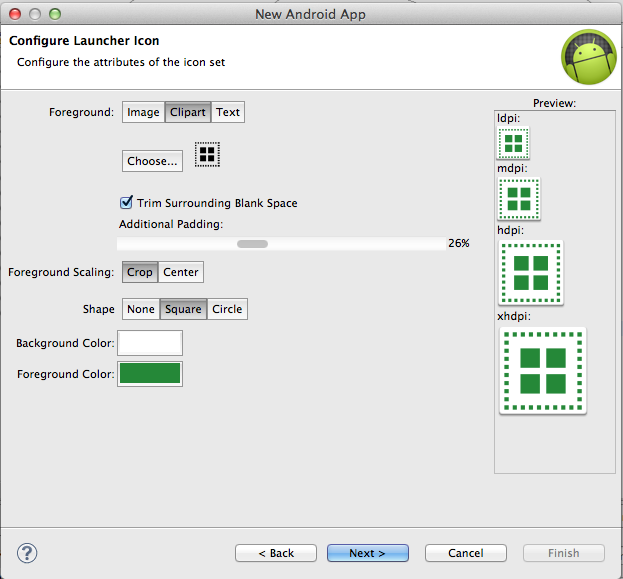Open the help question mark icon
The width and height of the screenshot is (623, 579).
click(x=27, y=553)
